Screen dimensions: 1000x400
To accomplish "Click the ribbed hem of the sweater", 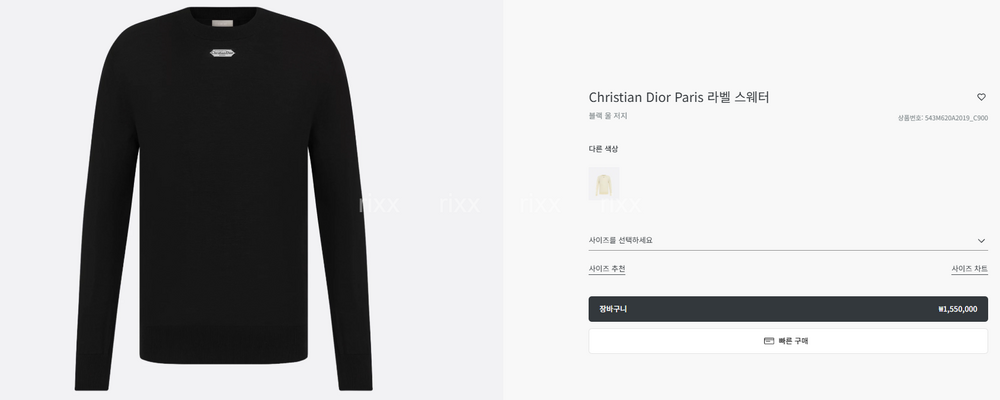I will click(220, 355).
